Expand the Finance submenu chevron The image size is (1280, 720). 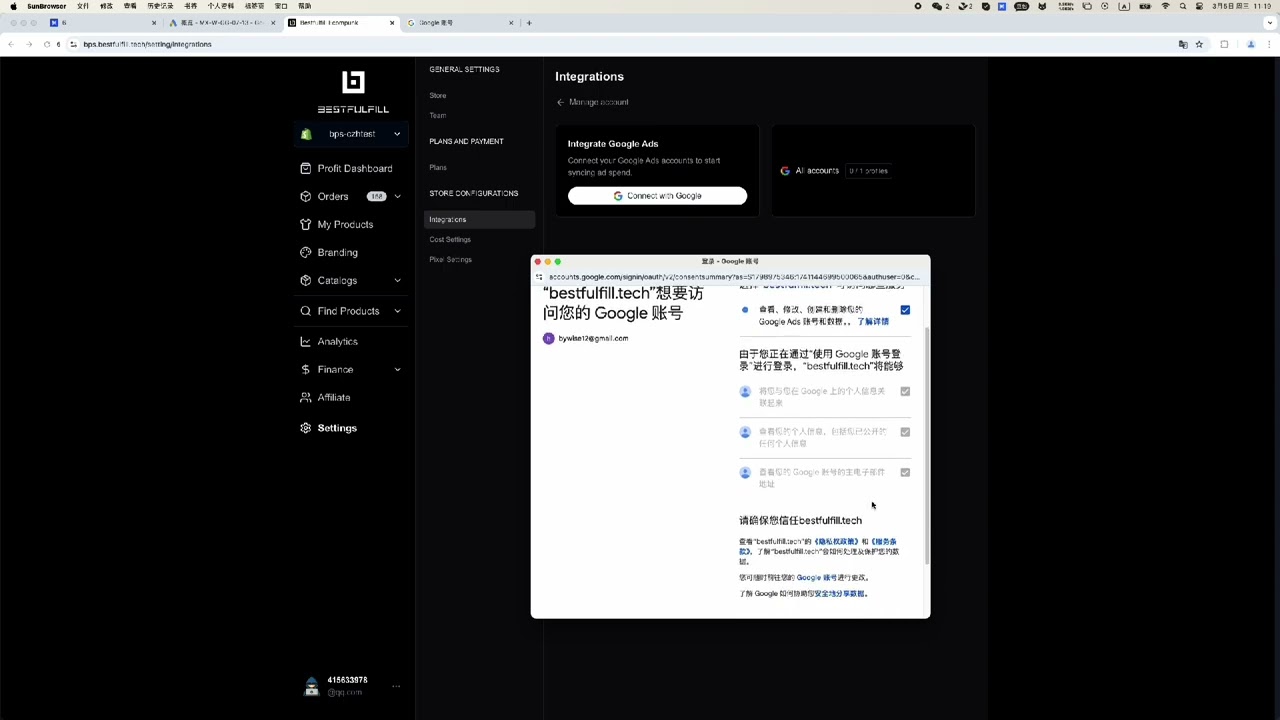tap(397, 369)
